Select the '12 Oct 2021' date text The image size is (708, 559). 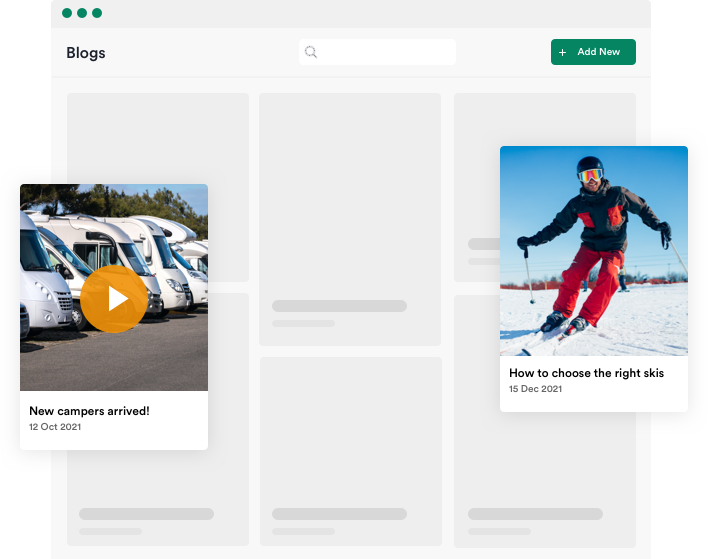[x=55, y=427]
